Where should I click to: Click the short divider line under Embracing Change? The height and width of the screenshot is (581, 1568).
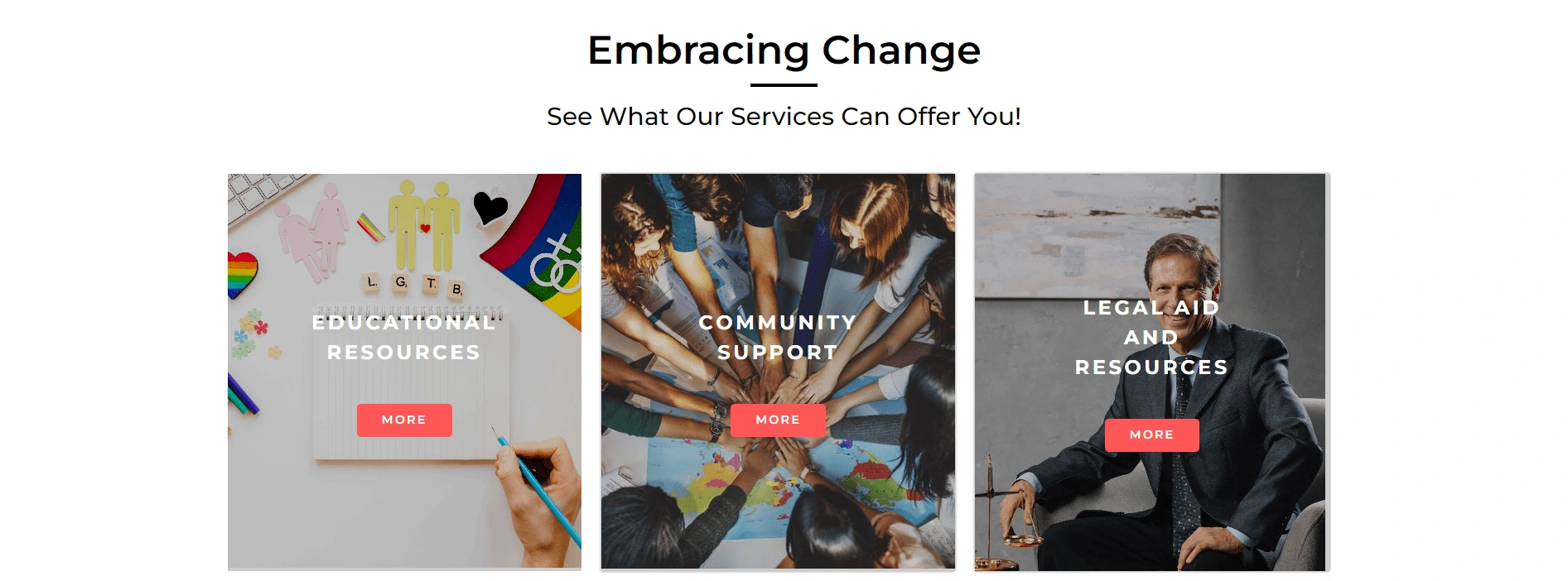pyautogui.click(x=784, y=84)
